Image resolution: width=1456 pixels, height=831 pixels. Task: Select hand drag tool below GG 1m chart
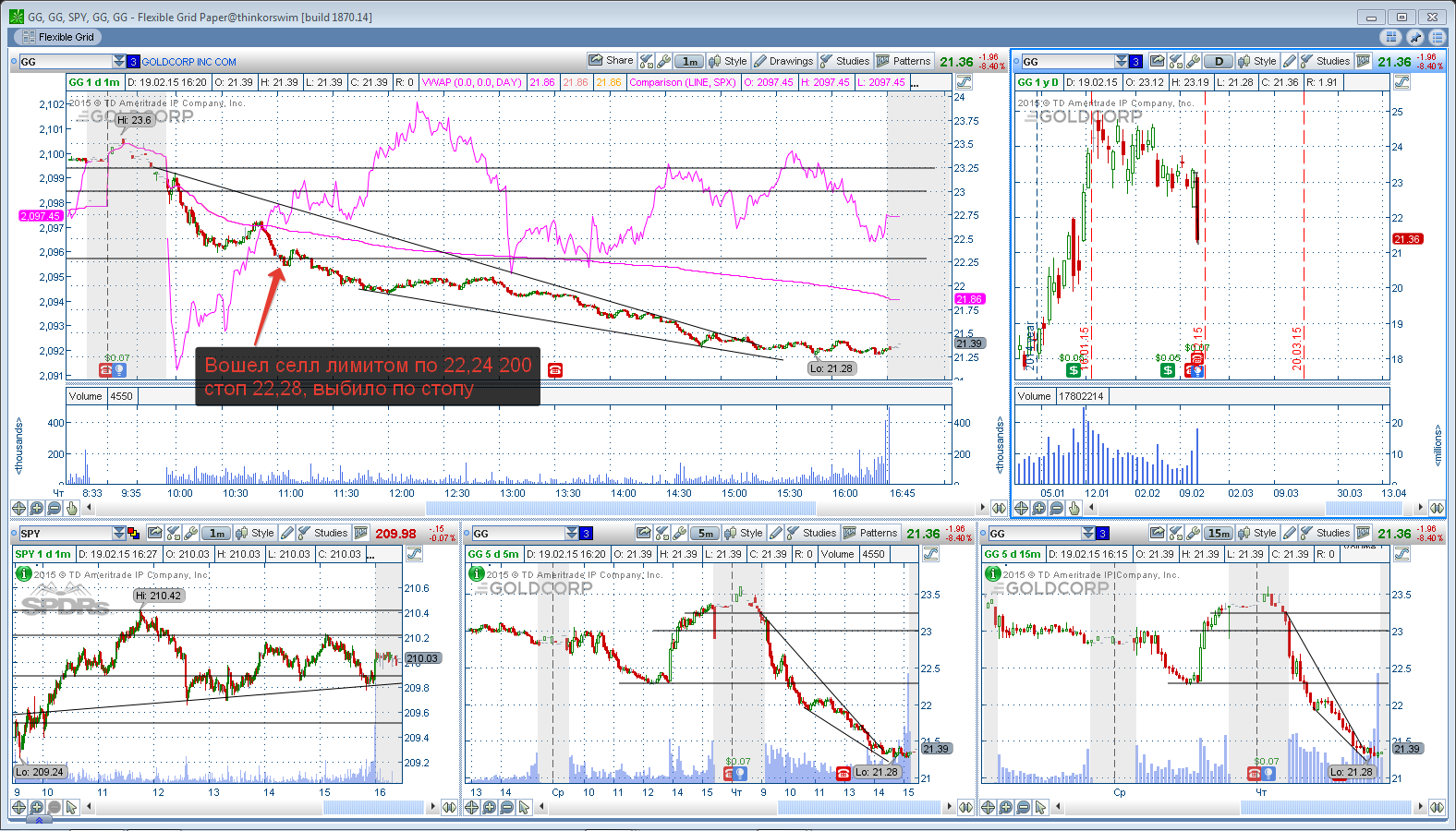pos(71,508)
